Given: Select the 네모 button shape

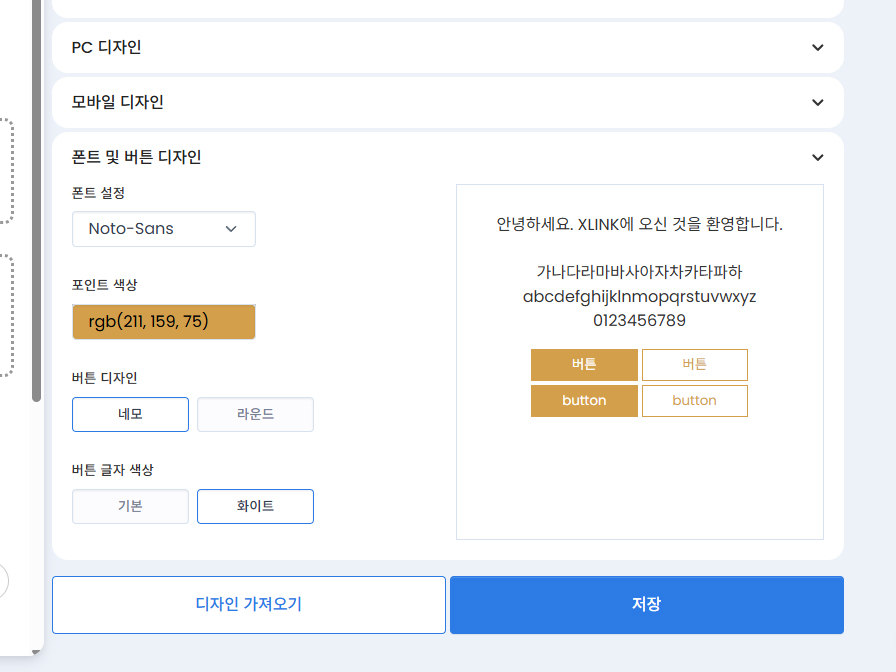Looking at the screenshot, I should click(130, 415).
